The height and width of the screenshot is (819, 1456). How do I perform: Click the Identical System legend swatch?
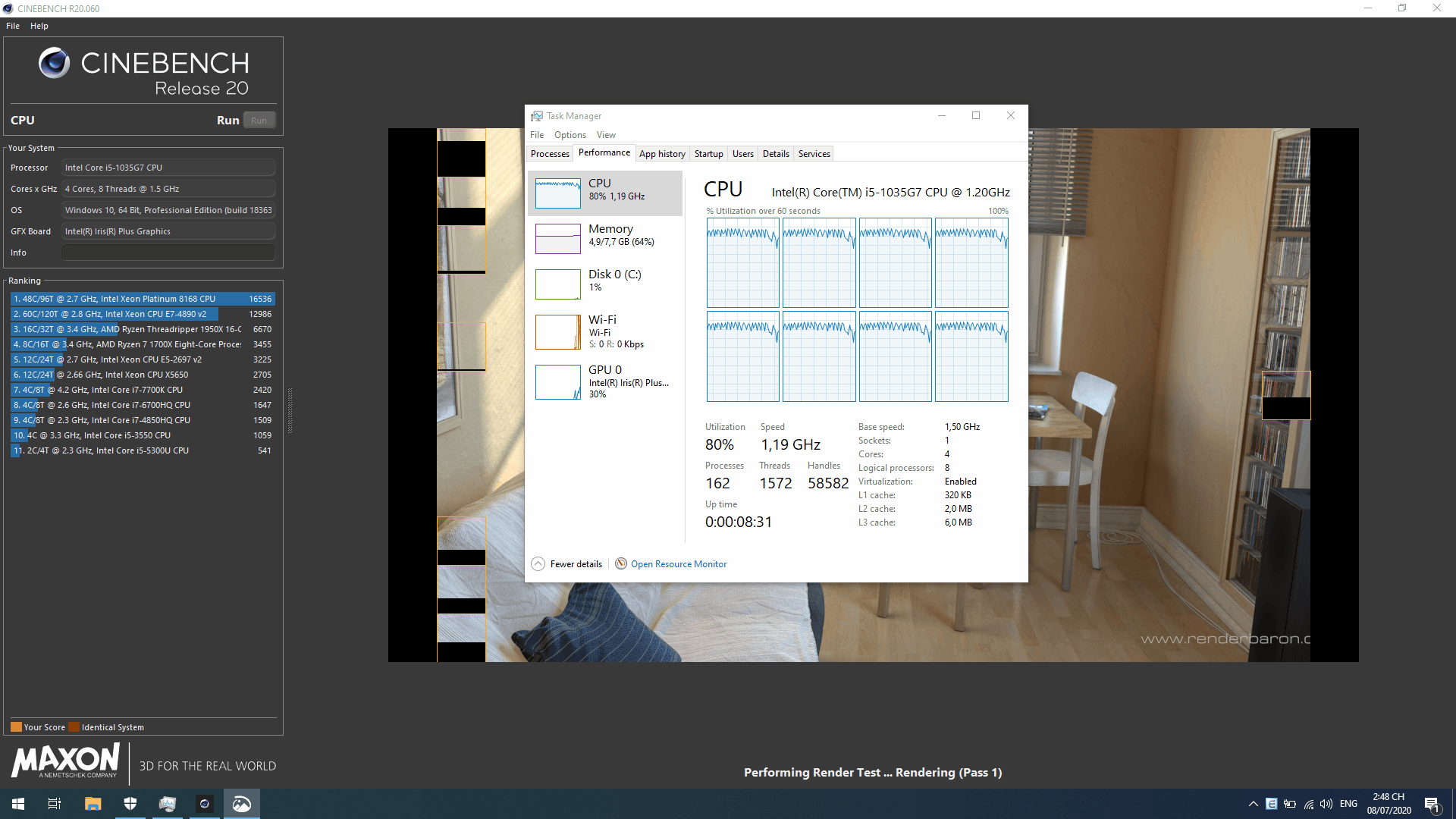click(74, 727)
